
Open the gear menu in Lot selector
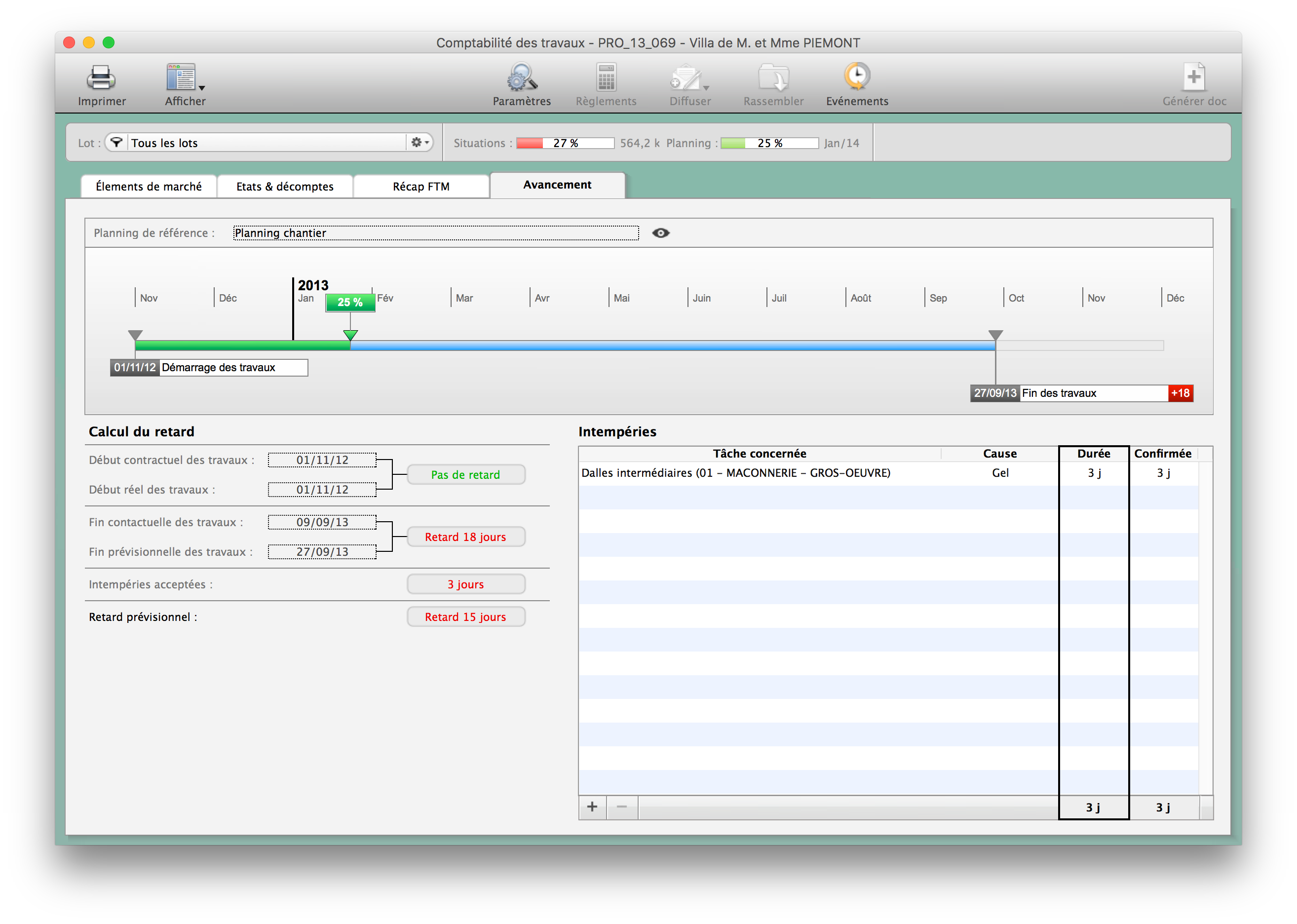(420, 142)
